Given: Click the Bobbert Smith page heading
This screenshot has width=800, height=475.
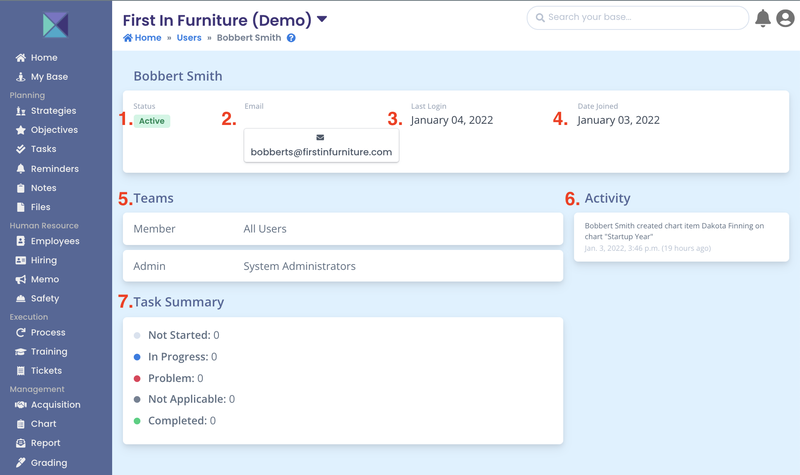Looking at the screenshot, I should coord(178,76).
